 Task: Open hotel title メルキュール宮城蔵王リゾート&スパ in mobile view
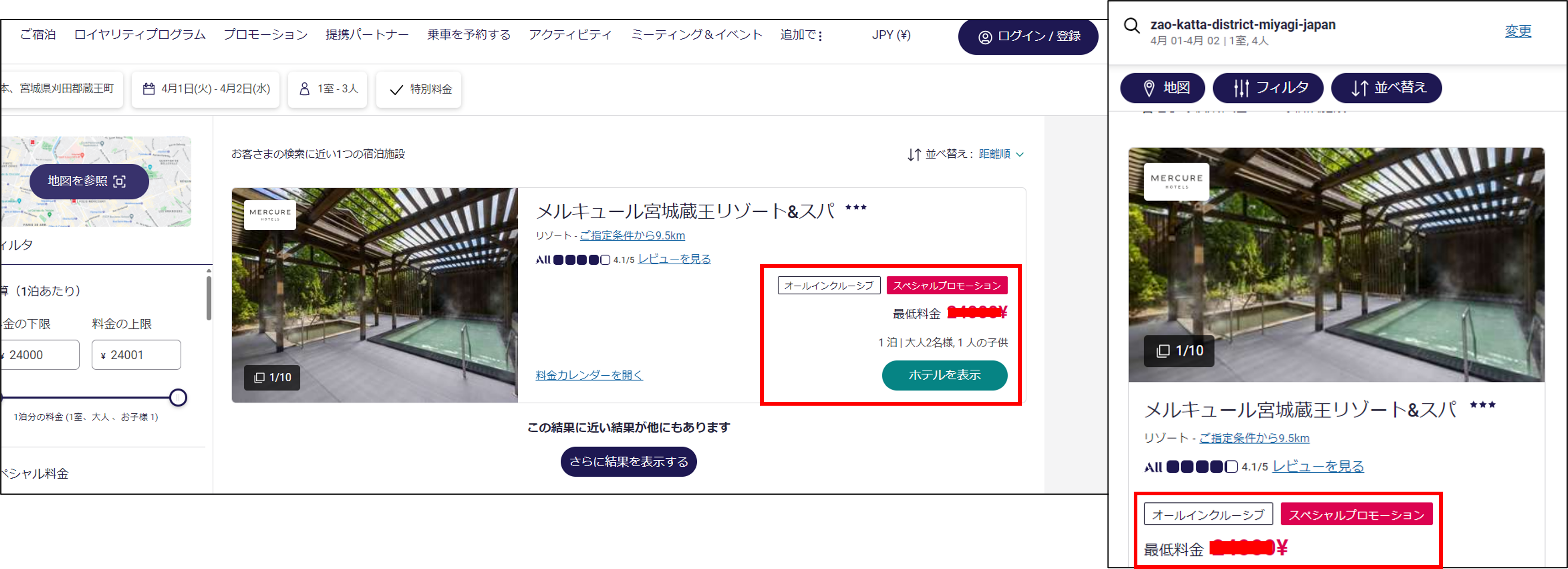click(x=1300, y=410)
